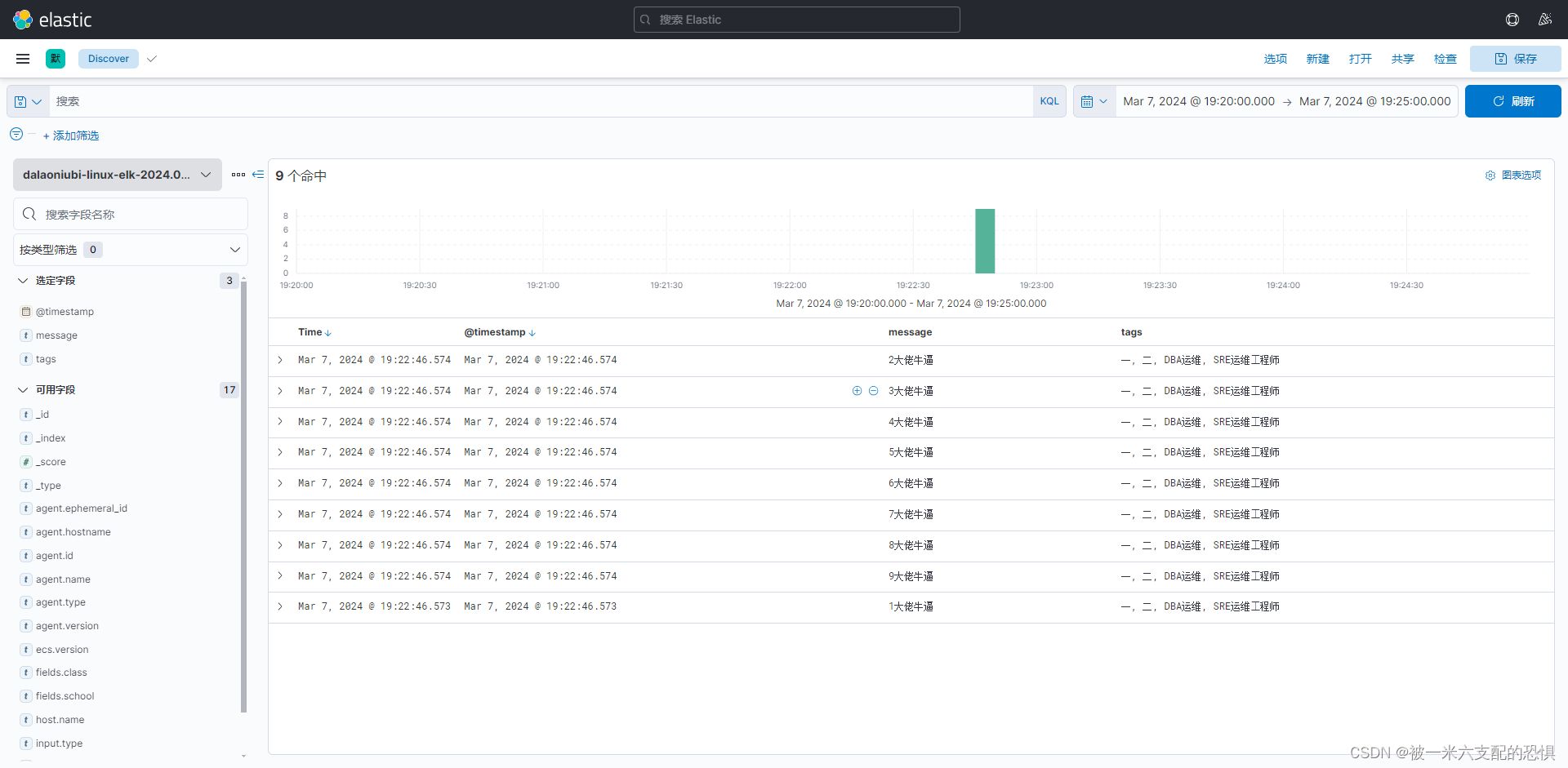Click the field list vertical scrollbar
The width and height of the screenshot is (1568, 768).
pyautogui.click(x=243, y=496)
